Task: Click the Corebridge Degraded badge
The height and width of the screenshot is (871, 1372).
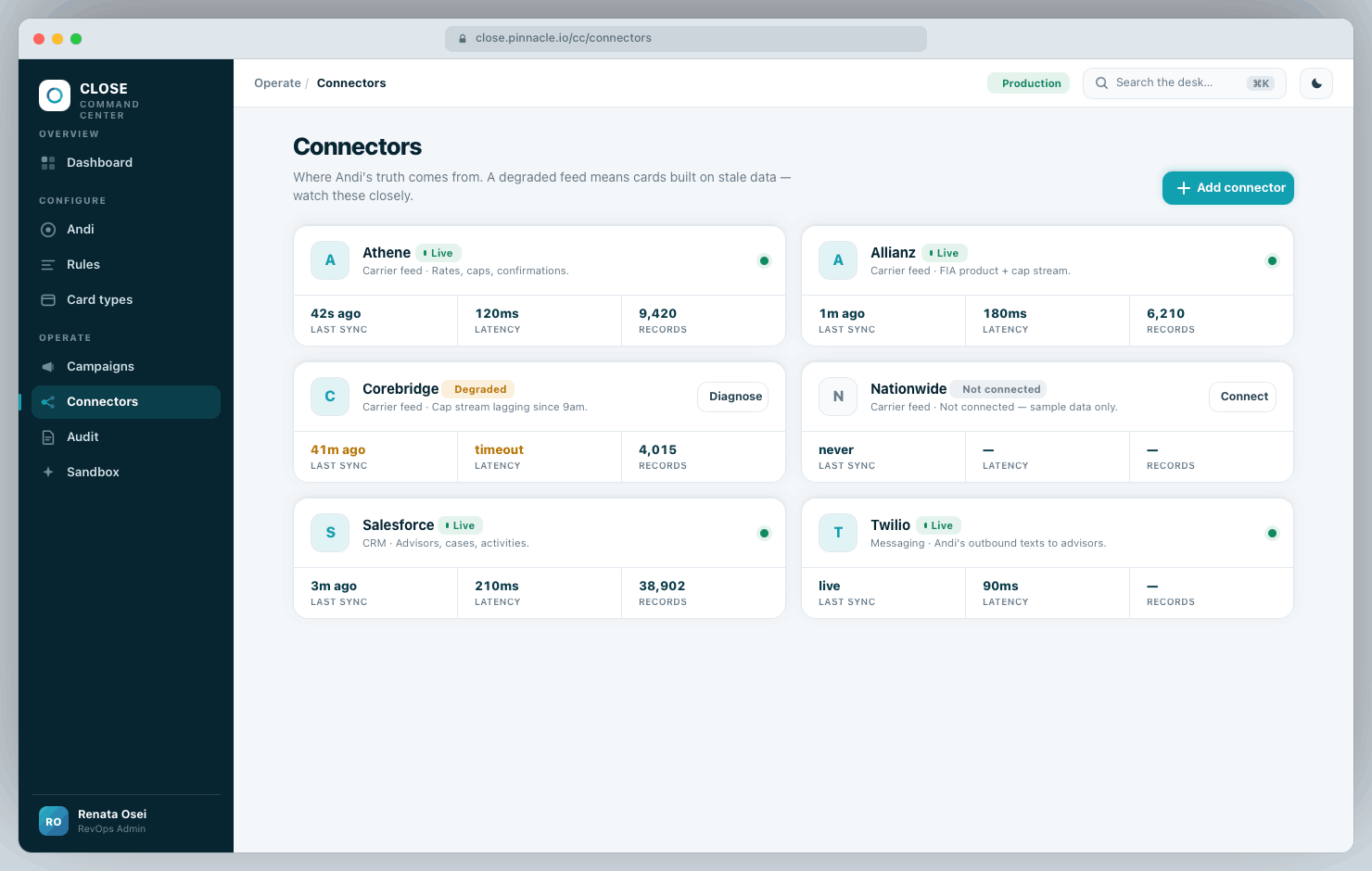Action: (x=478, y=389)
